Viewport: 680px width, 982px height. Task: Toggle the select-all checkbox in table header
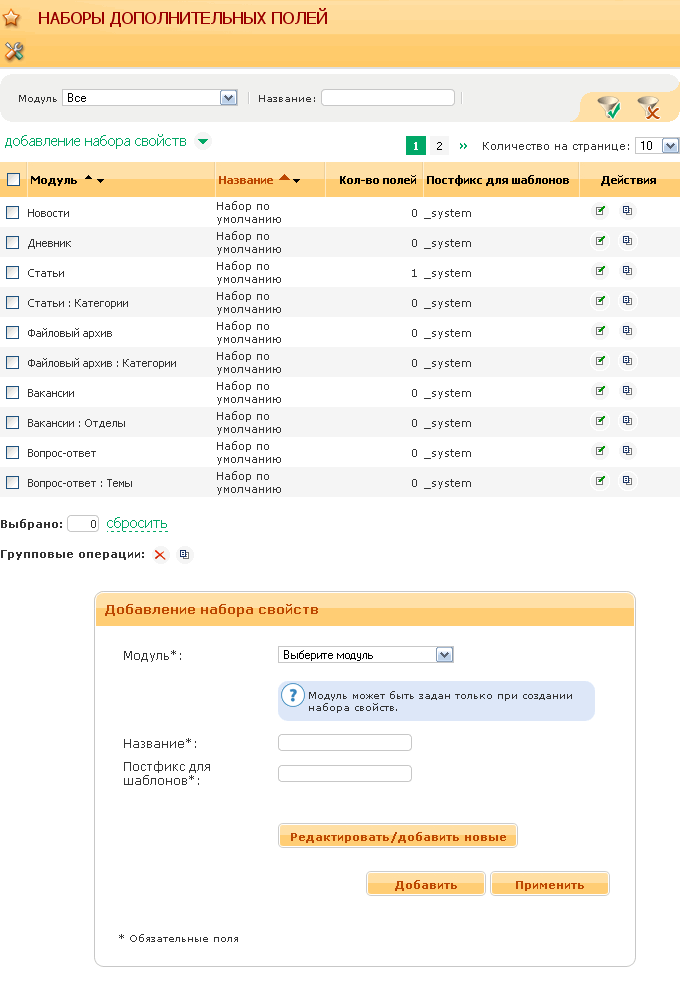pos(13,180)
